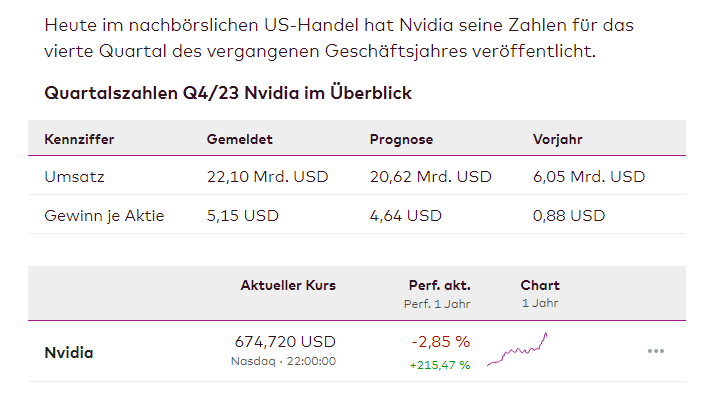Click the -2,85 % performance value
The width and height of the screenshot is (717, 409).
coord(440,341)
